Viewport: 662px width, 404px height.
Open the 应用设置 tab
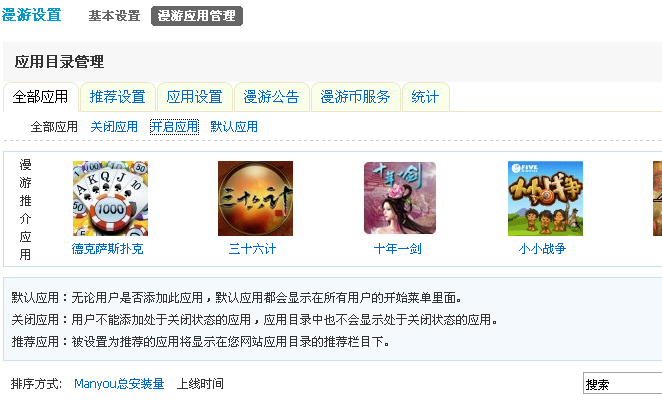point(194,97)
